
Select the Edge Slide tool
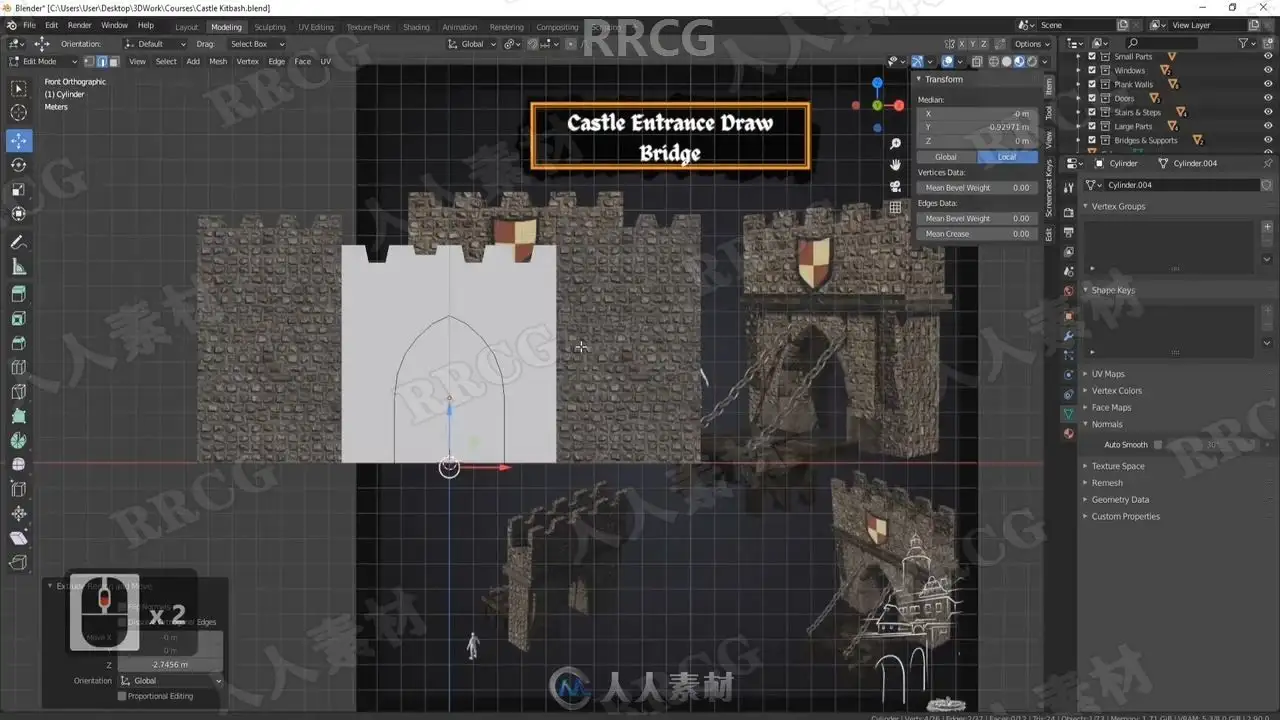tap(19, 489)
